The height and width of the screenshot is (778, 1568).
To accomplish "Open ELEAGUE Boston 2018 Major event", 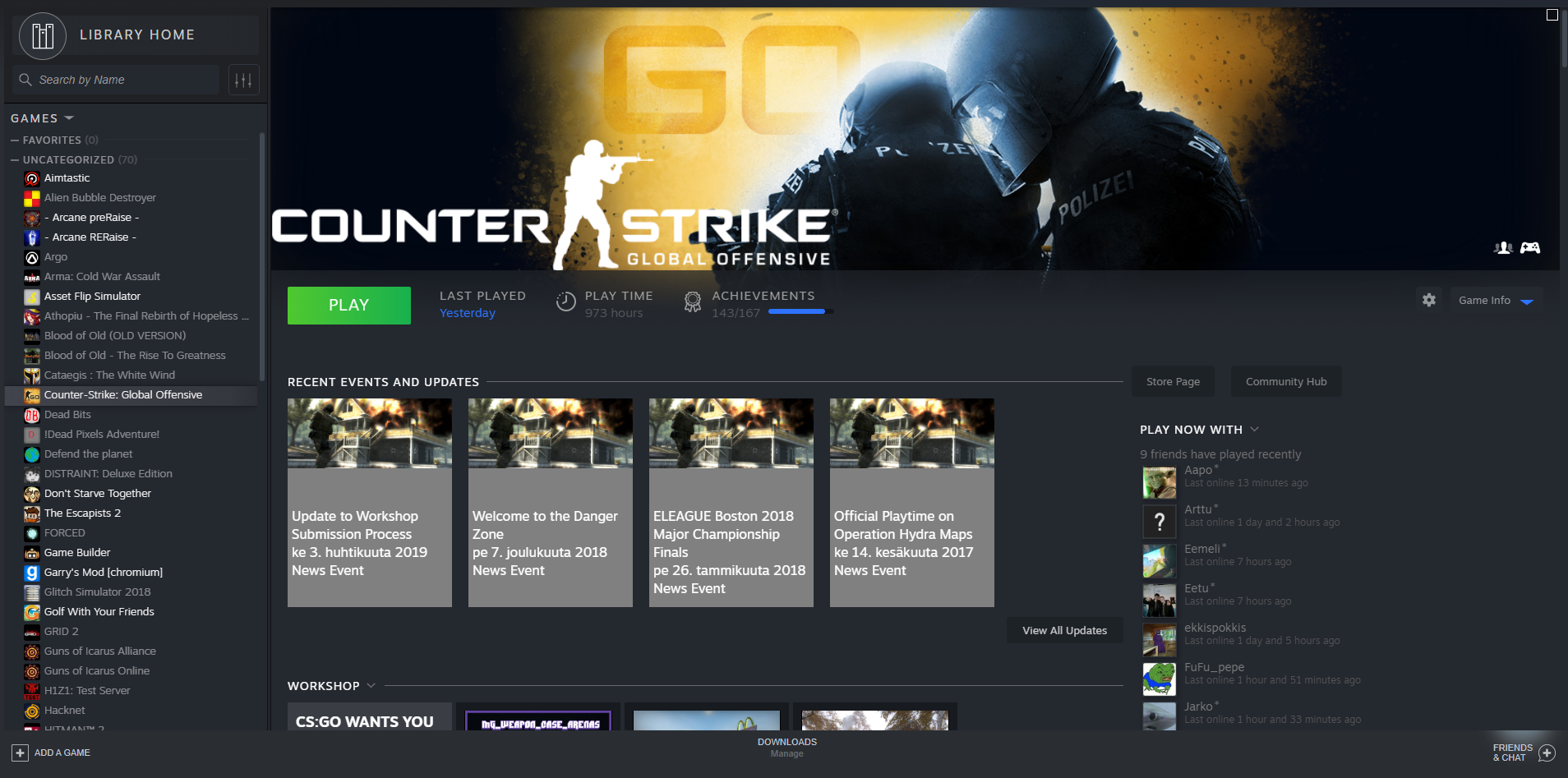I will 731,503.
